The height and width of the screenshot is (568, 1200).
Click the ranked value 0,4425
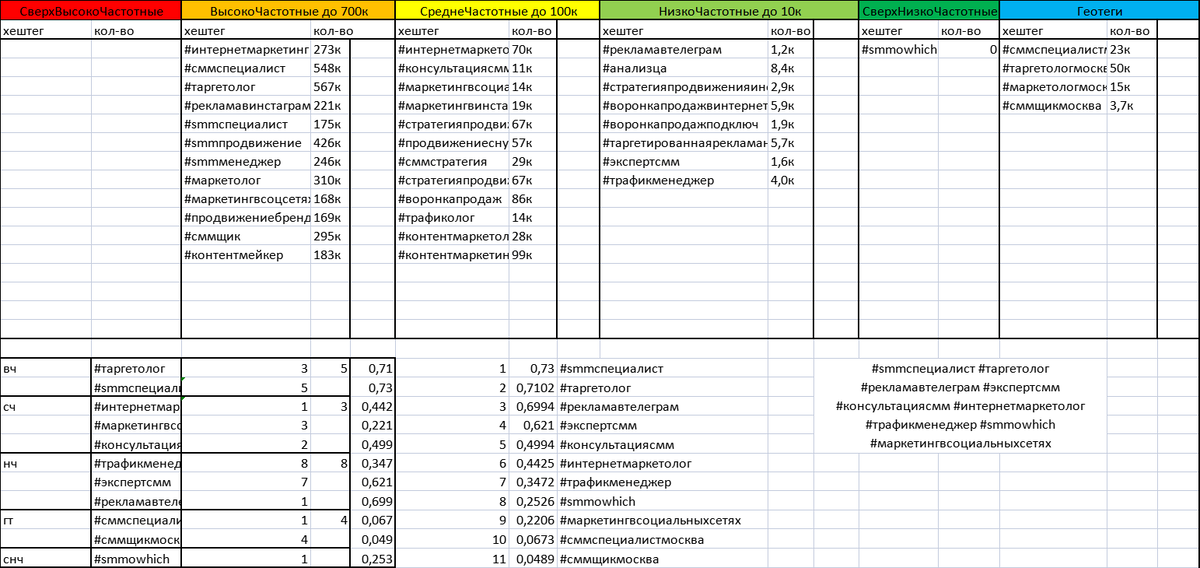(533, 464)
